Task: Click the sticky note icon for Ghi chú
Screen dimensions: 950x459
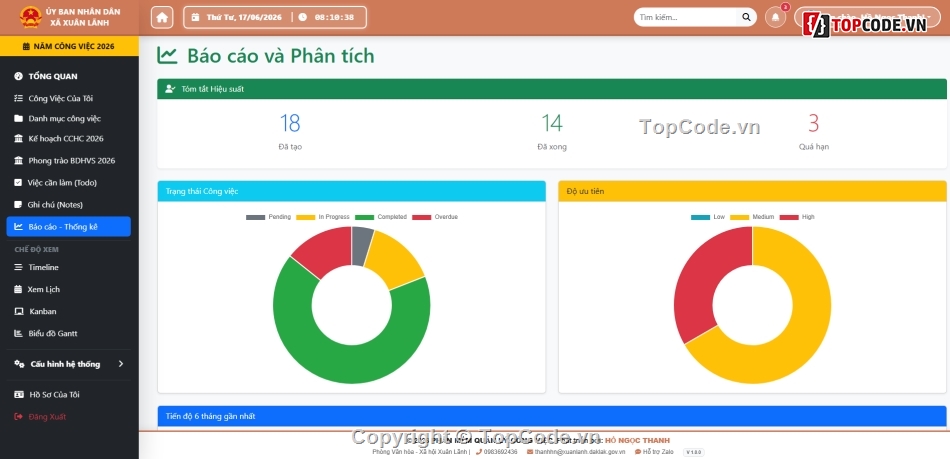Action: pos(18,205)
